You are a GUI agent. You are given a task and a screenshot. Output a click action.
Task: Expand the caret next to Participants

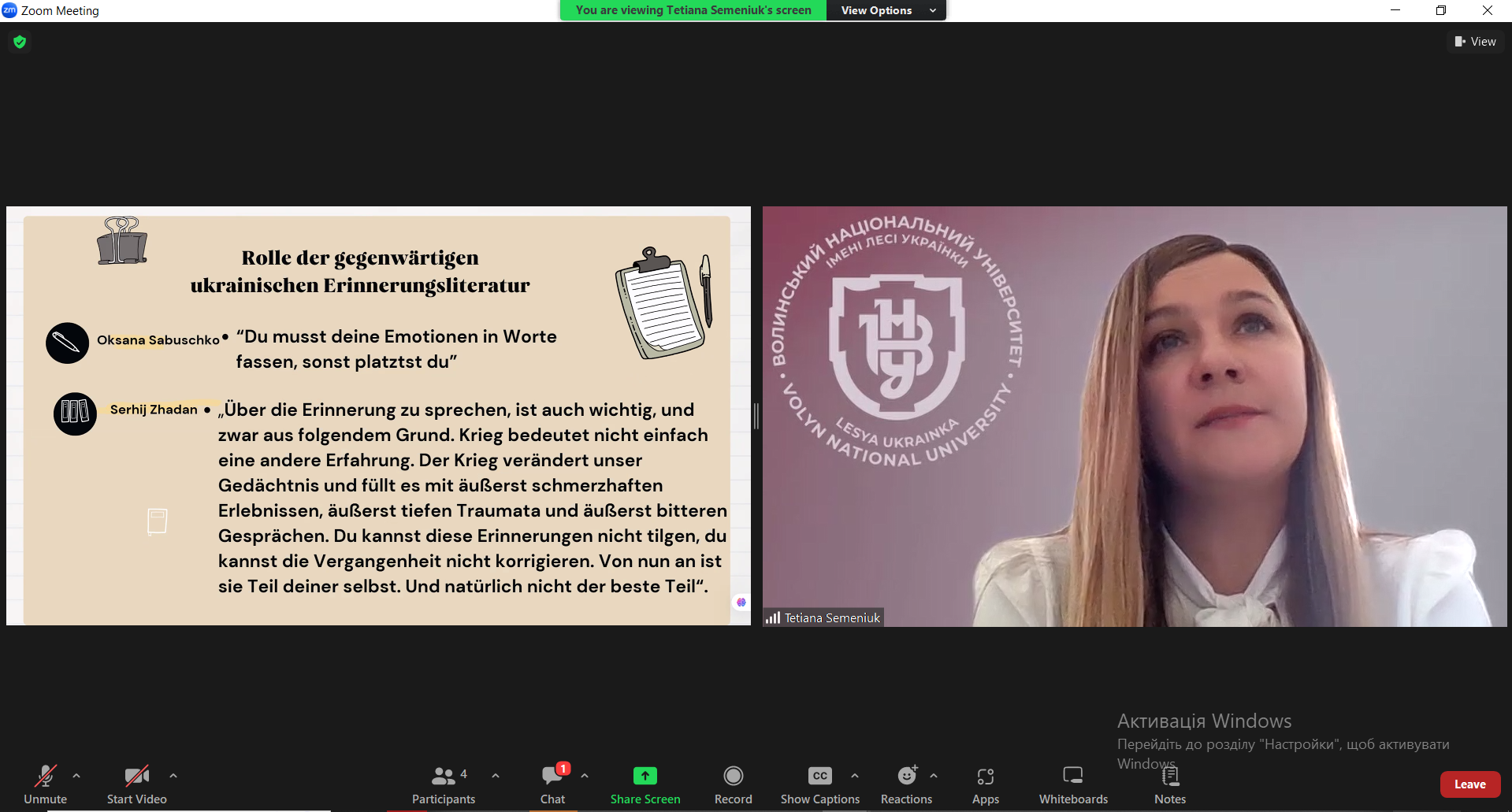pos(496,776)
